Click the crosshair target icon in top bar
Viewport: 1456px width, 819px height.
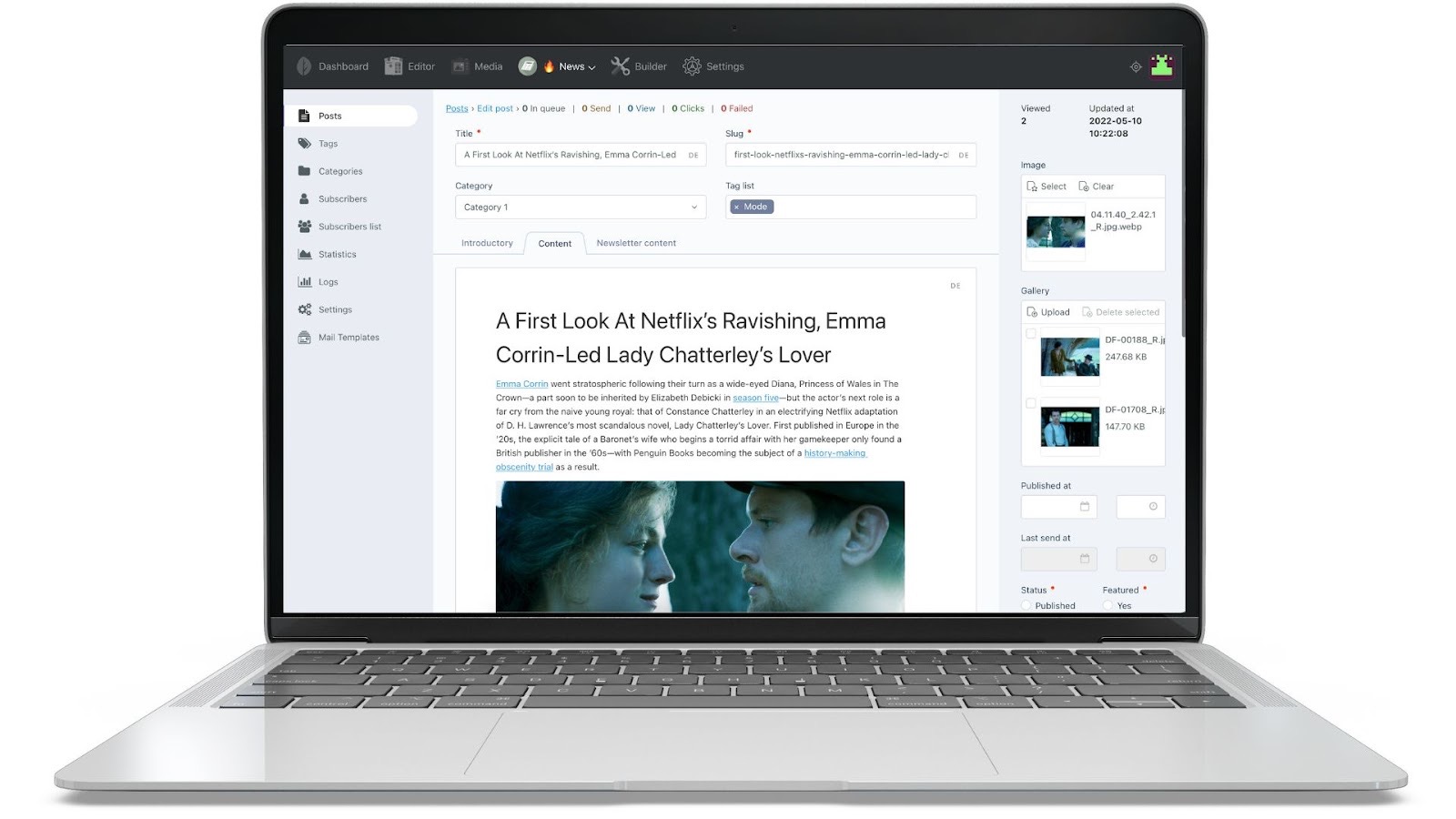click(1136, 67)
